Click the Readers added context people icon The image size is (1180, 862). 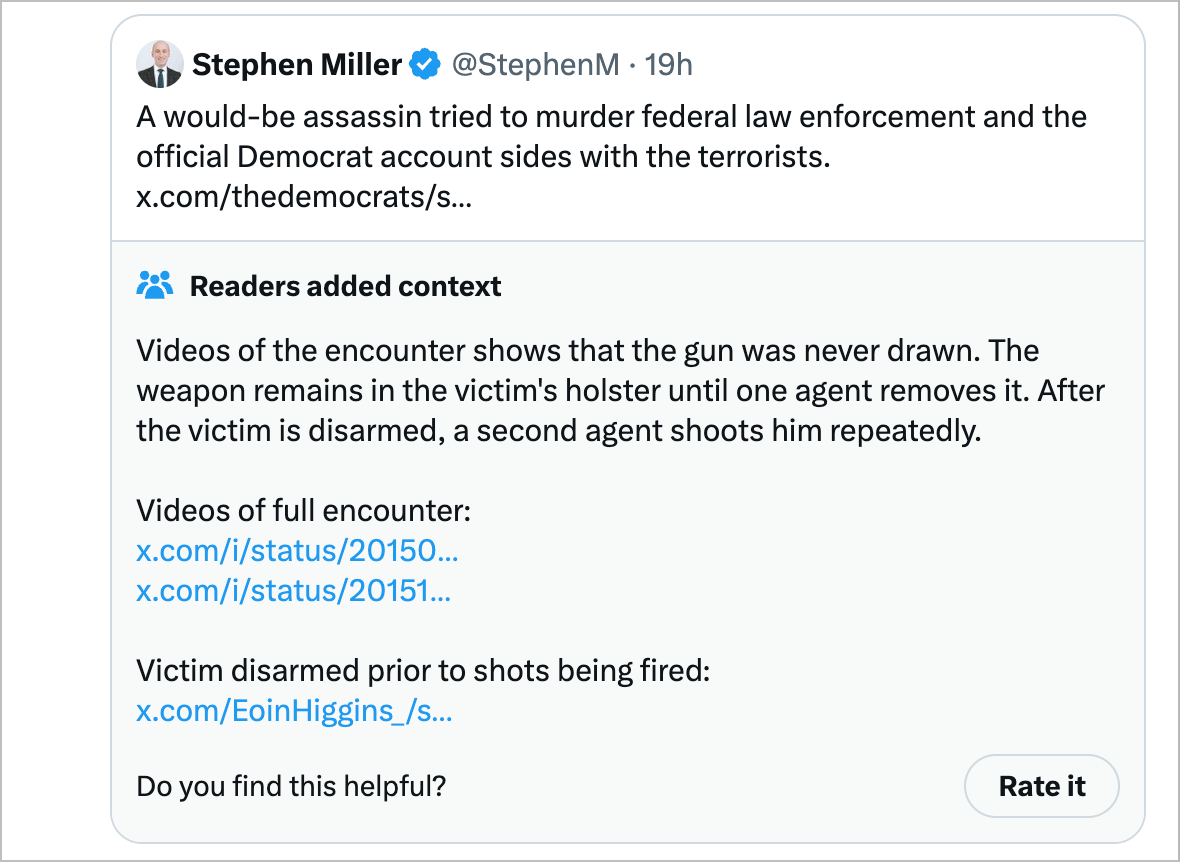[154, 286]
